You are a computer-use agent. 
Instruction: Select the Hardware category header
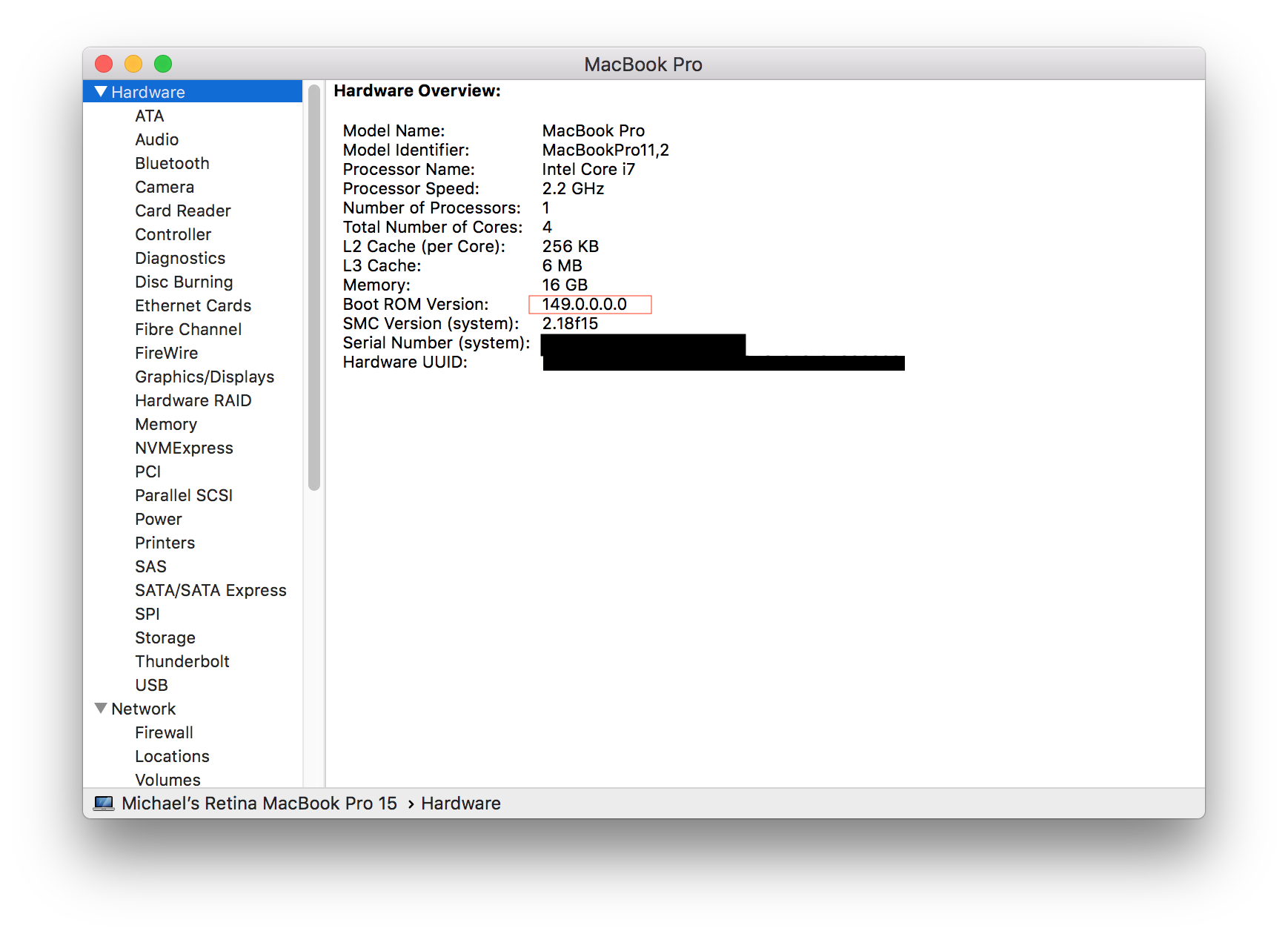click(x=193, y=92)
